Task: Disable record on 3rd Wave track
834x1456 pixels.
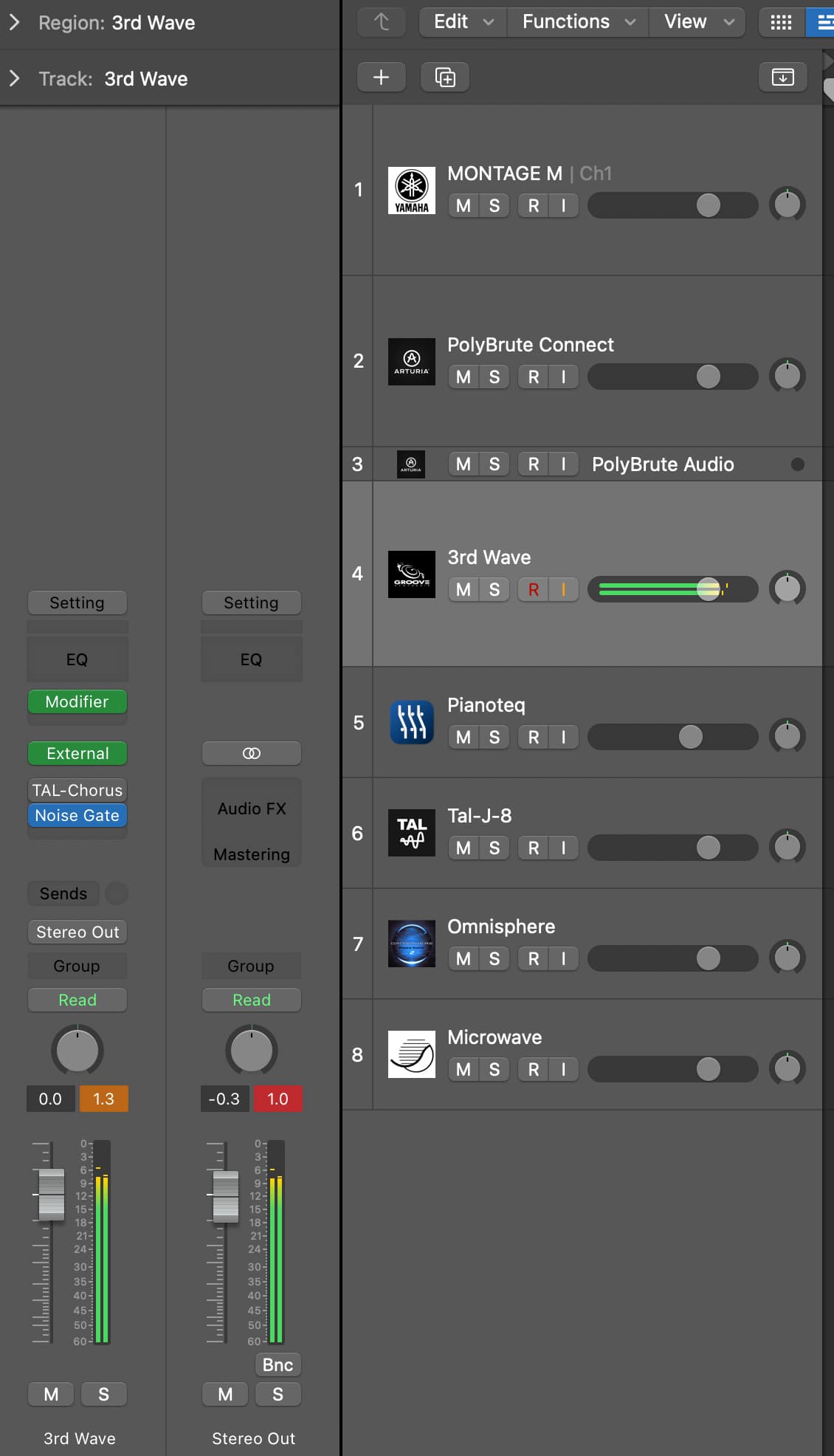Action: 534,589
